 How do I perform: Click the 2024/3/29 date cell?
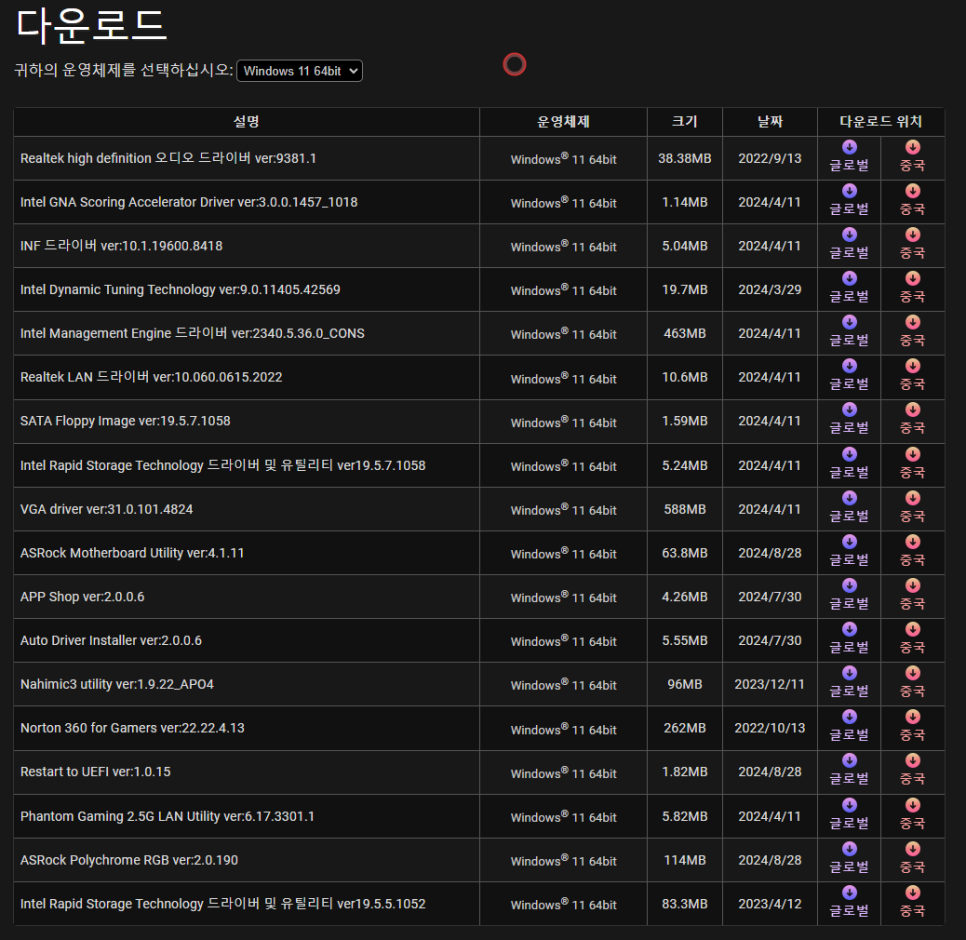[x=770, y=290]
